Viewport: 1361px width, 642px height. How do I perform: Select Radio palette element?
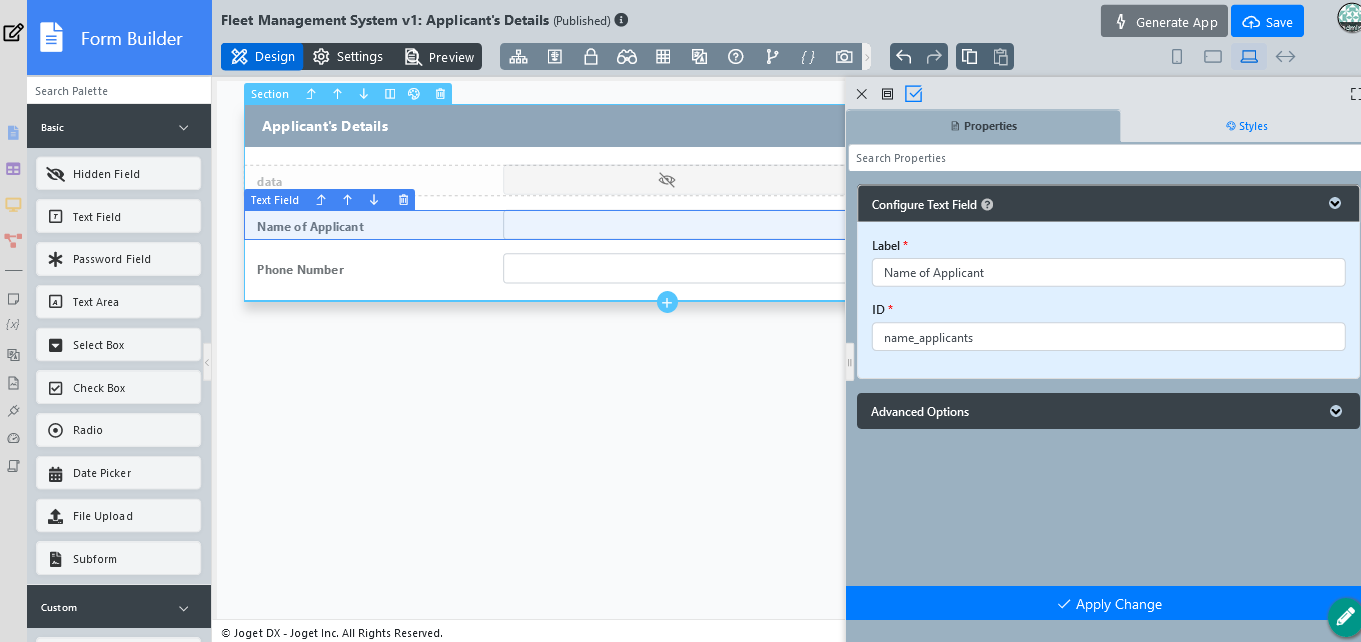tap(118, 430)
